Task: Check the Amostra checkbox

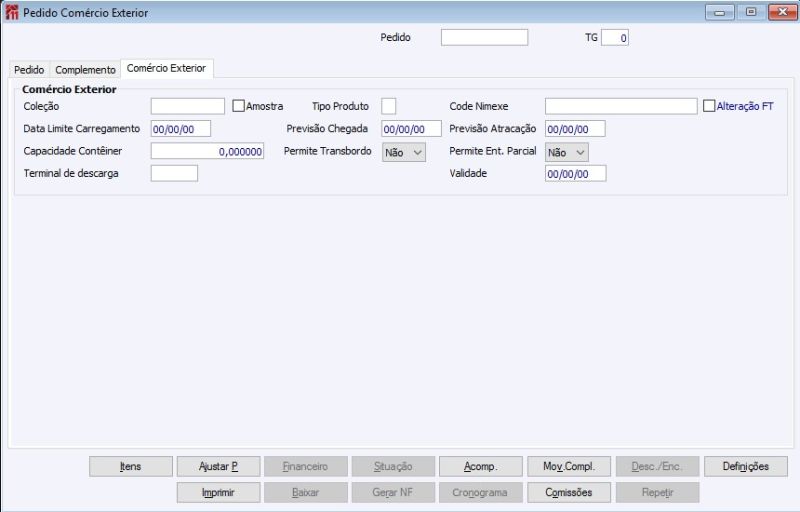Action: [x=238, y=106]
